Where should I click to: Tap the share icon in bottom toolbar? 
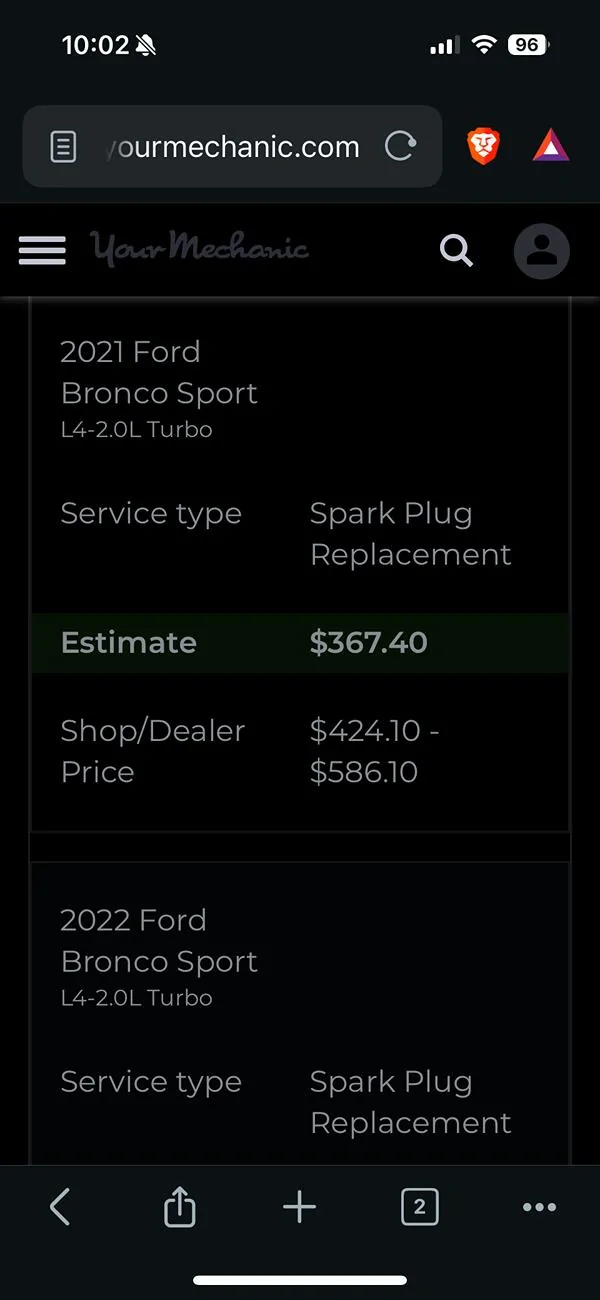[x=179, y=1207]
